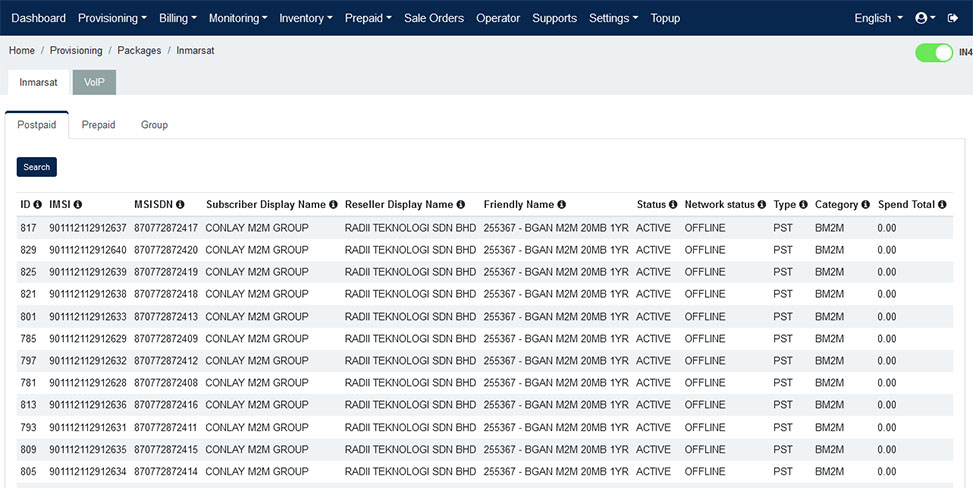This screenshot has height=488, width=973.
Task: Click row ID 793
Action: click(x=29, y=428)
